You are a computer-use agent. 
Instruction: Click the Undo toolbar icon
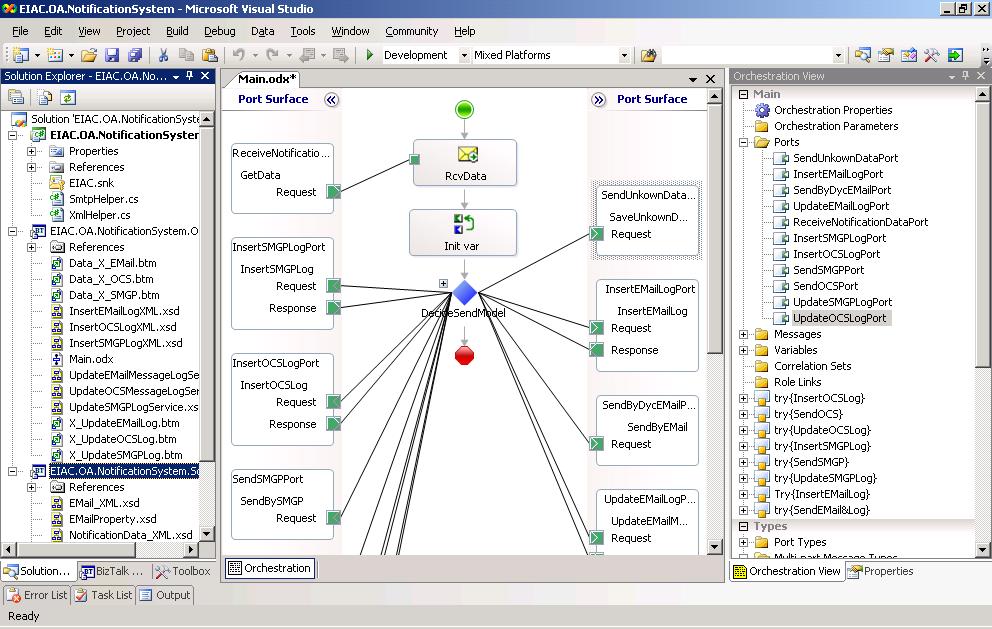[x=239, y=55]
